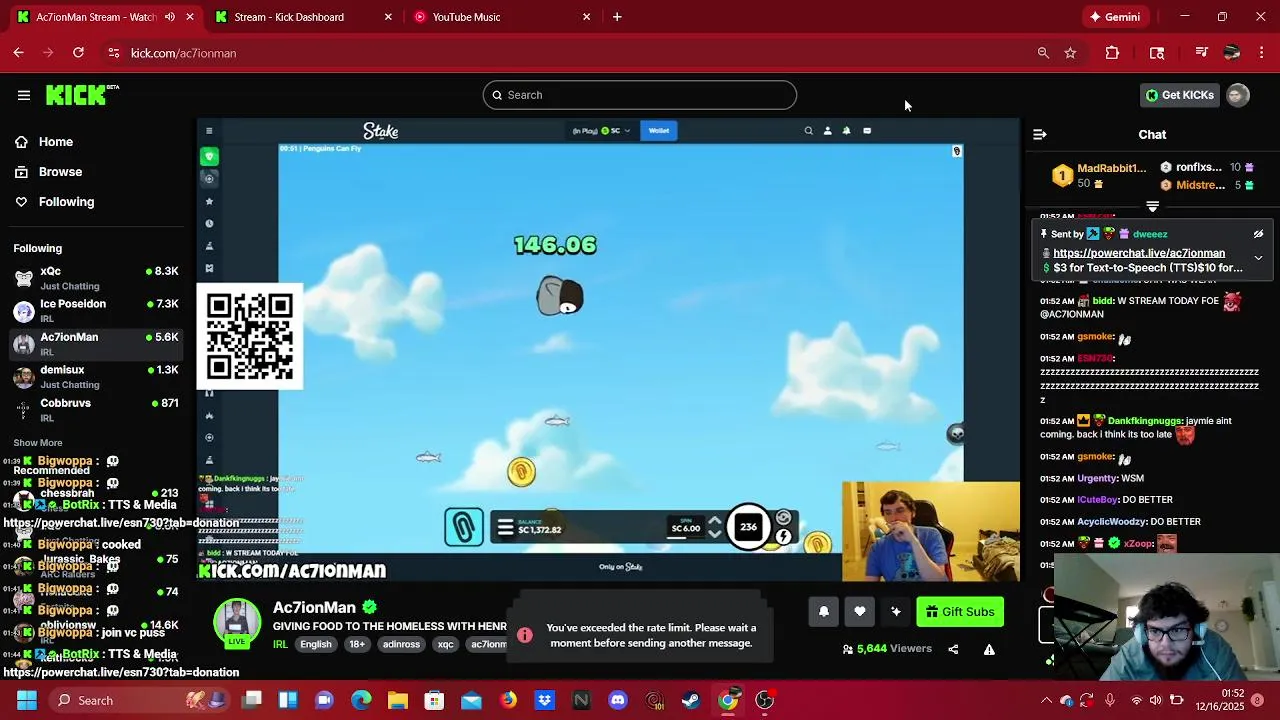Image resolution: width=1280 pixels, height=720 pixels.
Task: Open browser extensions puzzle icon
Action: (1112, 53)
